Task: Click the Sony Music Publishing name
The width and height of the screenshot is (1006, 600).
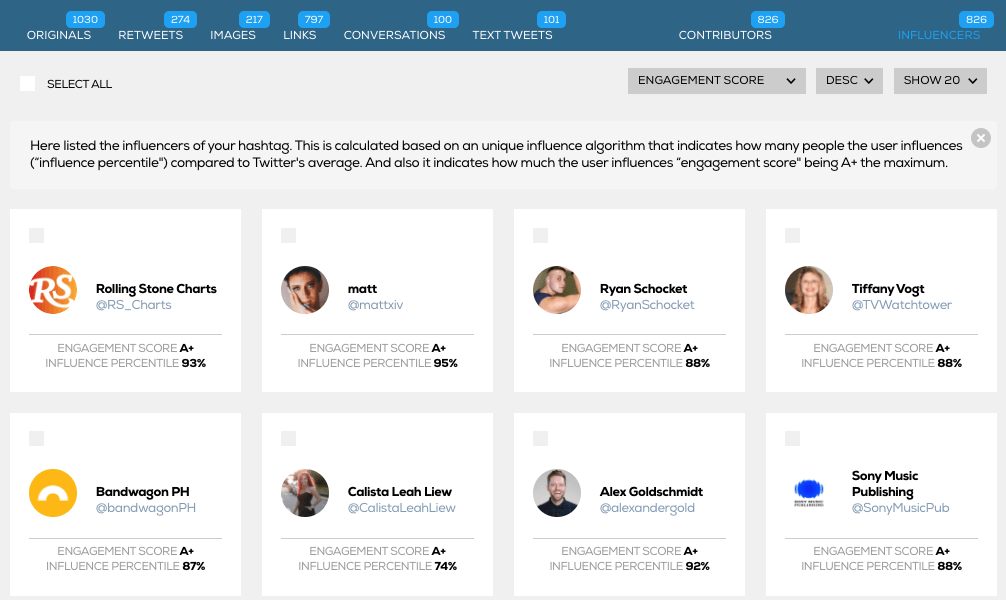Action: [885, 484]
